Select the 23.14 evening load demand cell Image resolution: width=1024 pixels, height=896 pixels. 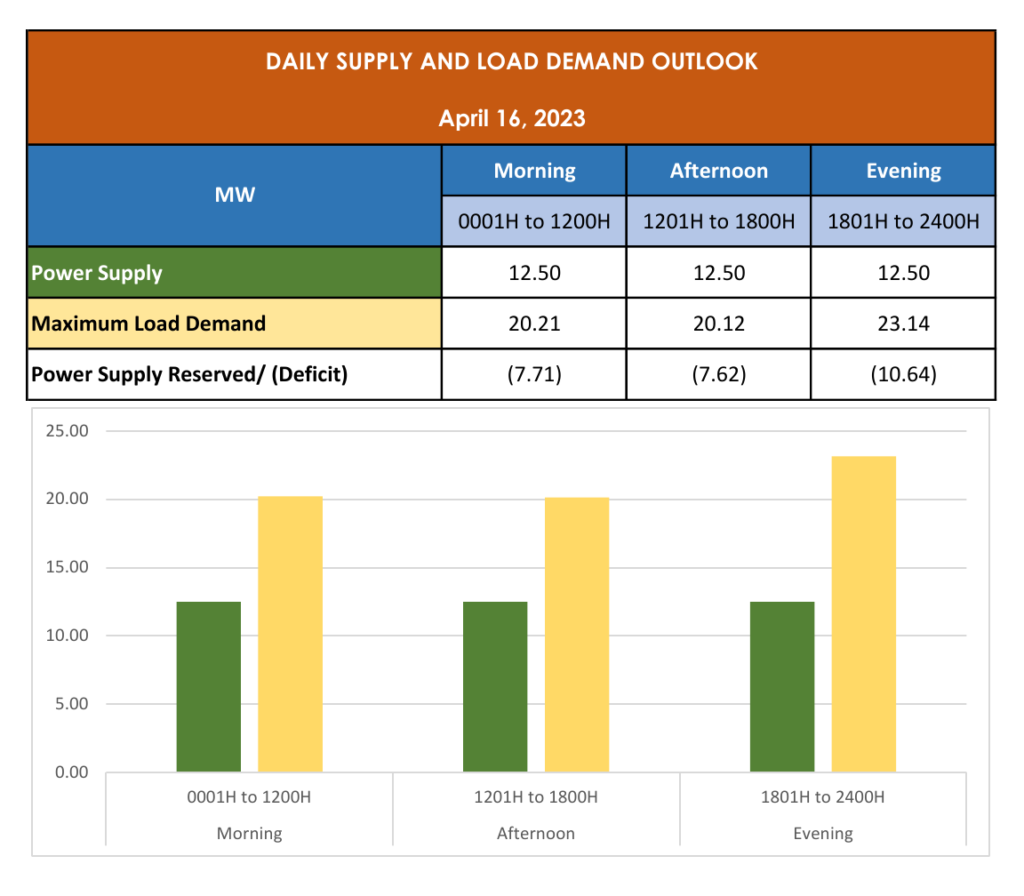coord(902,324)
